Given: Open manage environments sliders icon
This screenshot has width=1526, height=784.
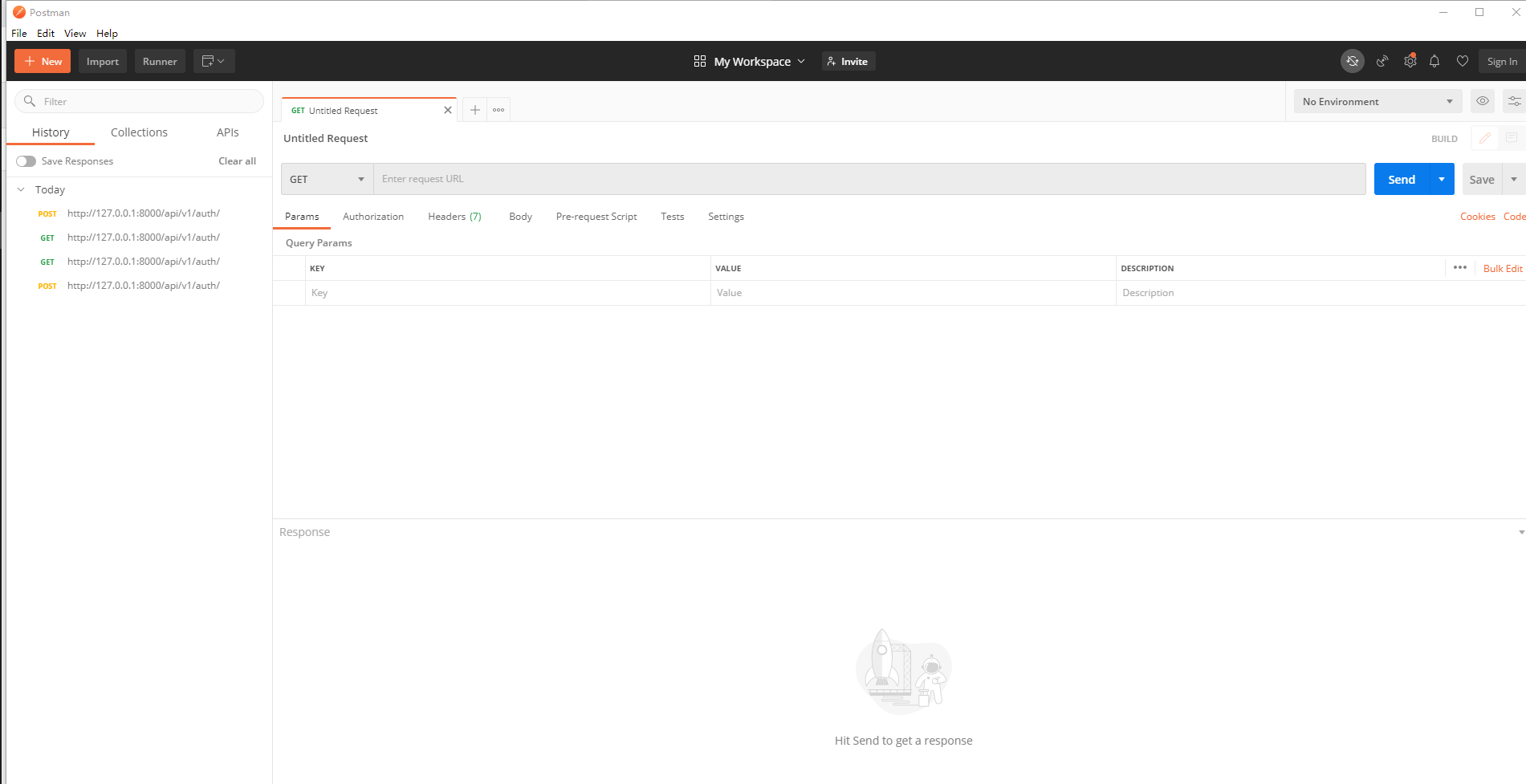Looking at the screenshot, I should point(1514,101).
